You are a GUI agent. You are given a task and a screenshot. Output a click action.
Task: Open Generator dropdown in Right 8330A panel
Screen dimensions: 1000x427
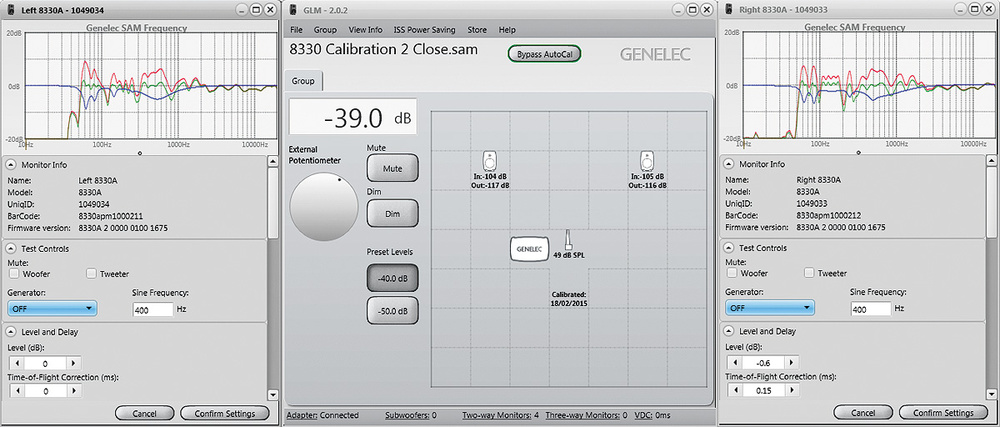[x=772, y=309]
